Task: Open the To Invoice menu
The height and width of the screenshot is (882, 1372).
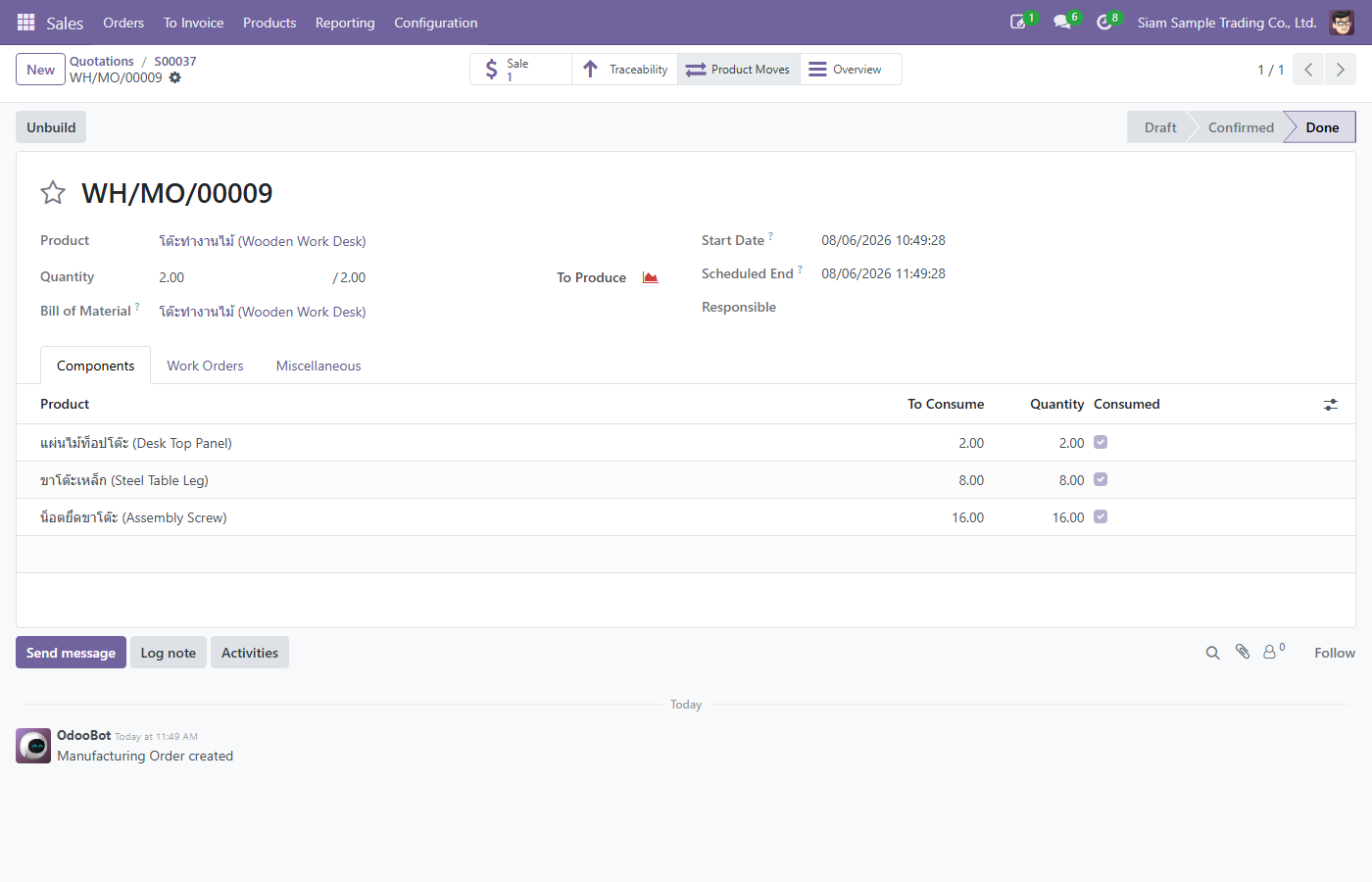Action: 193,23
